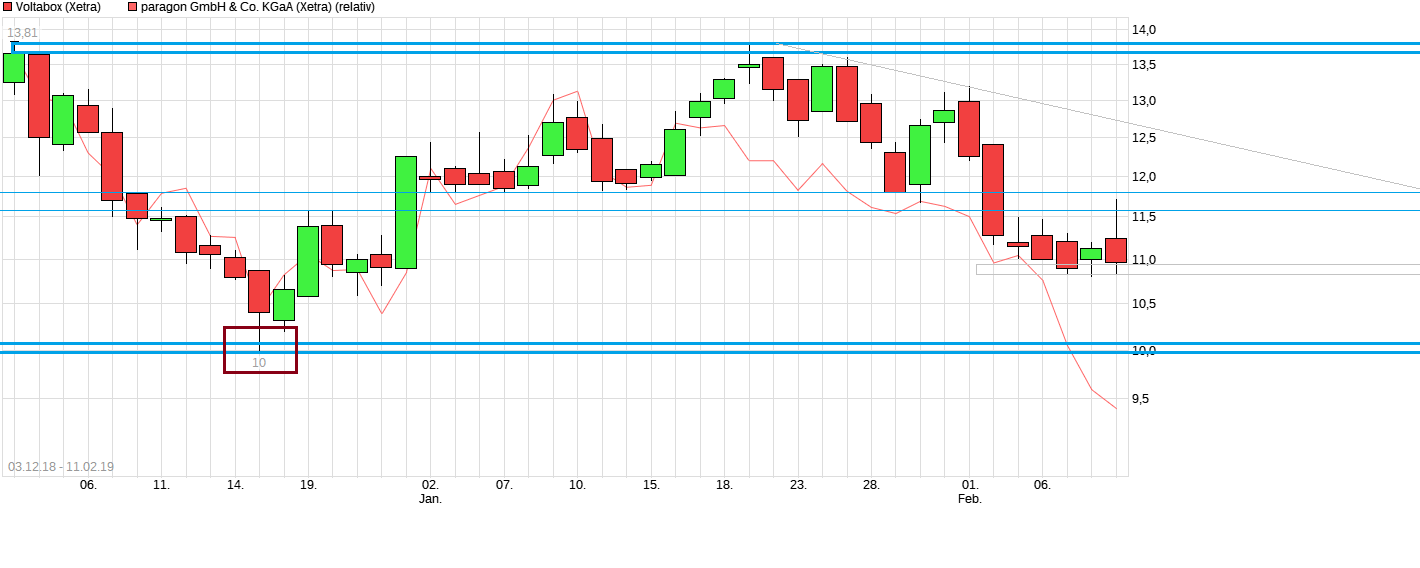Image resolution: width=1420 pixels, height=568 pixels.
Task: Select the last red candlestick on the chart
Action: 1116,250
